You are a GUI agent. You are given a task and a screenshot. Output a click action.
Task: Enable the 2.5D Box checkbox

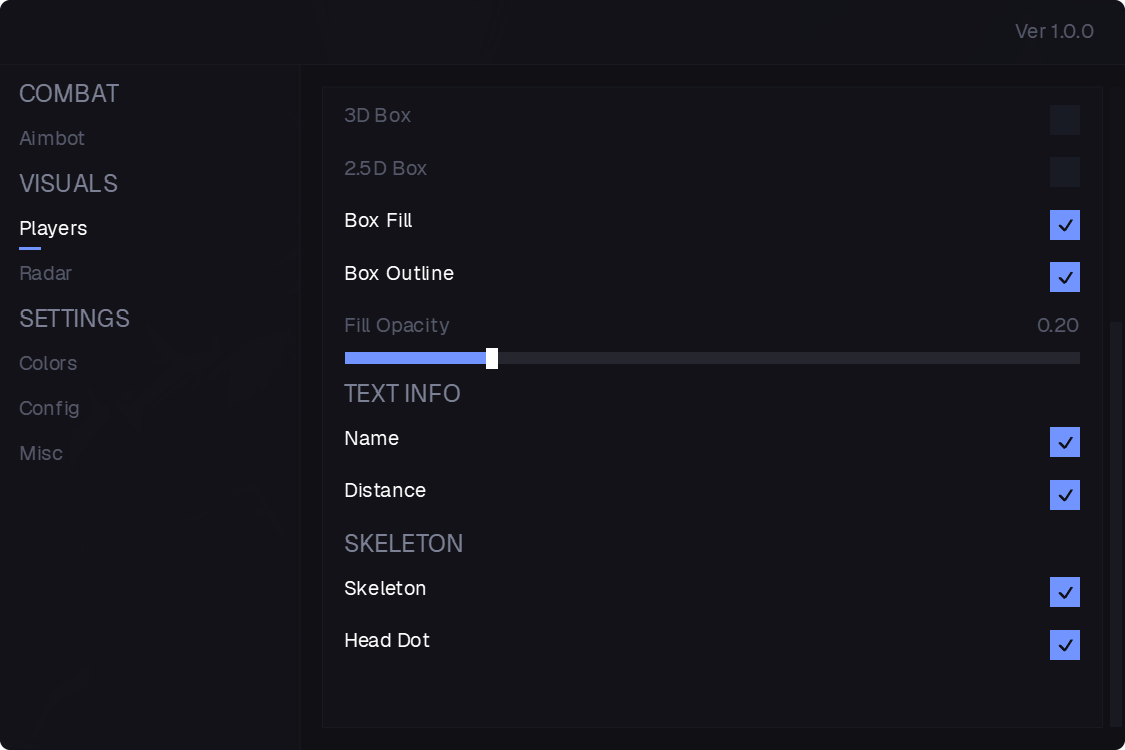(x=1065, y=172)
